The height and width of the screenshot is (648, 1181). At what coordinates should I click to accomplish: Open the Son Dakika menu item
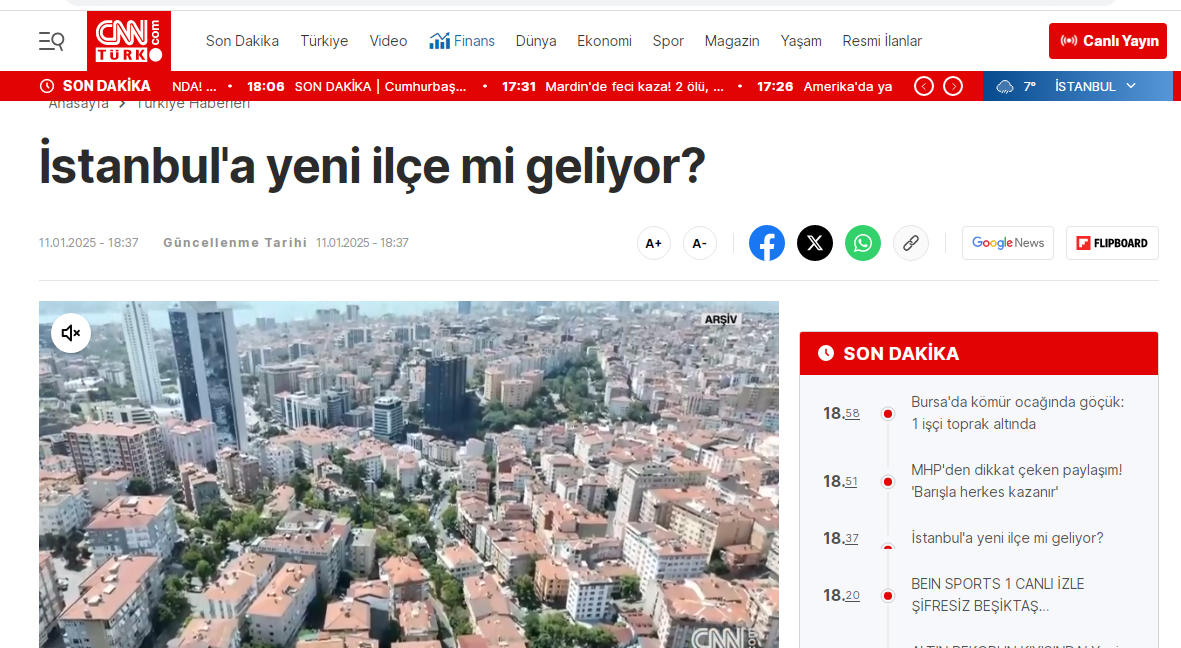(243, 41)
